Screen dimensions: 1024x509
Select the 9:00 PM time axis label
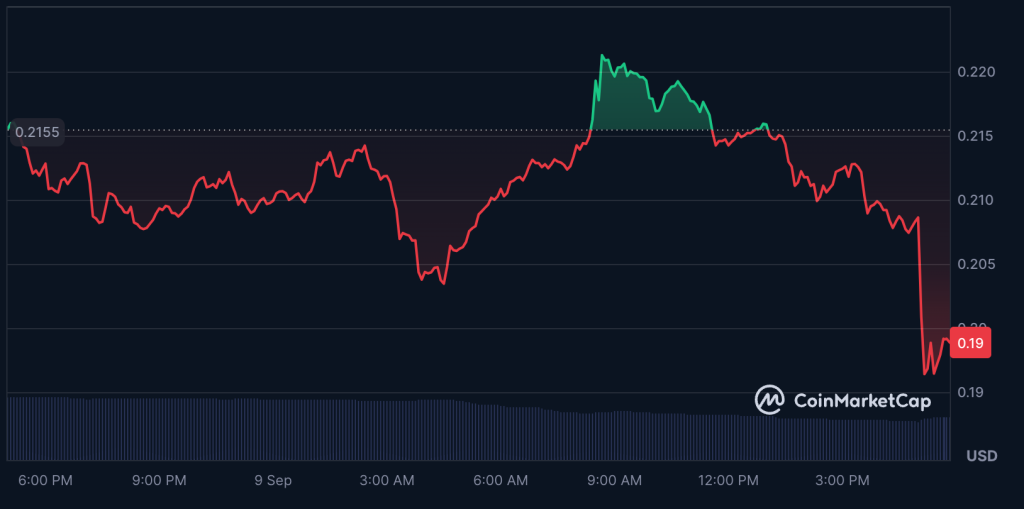(159, 481)
